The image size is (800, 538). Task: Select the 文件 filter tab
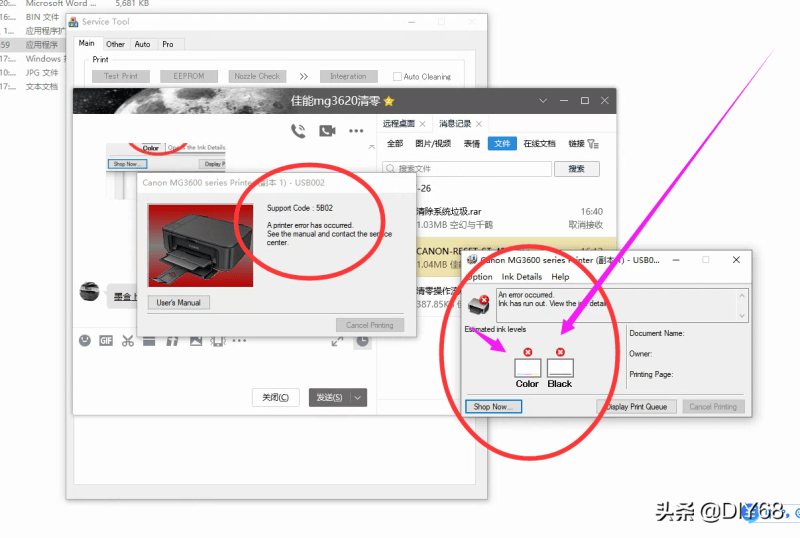click(x=502, y=144)
